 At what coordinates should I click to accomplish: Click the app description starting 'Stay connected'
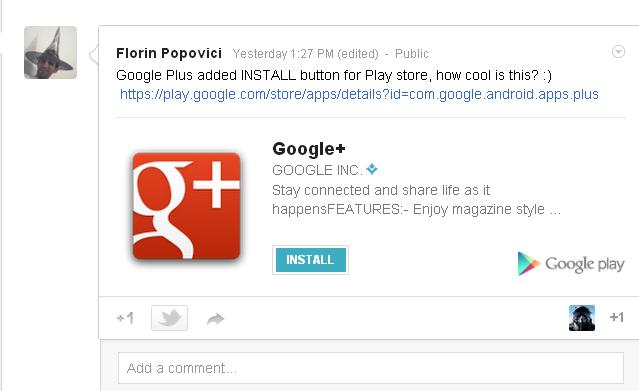click(x=416, y=200)
